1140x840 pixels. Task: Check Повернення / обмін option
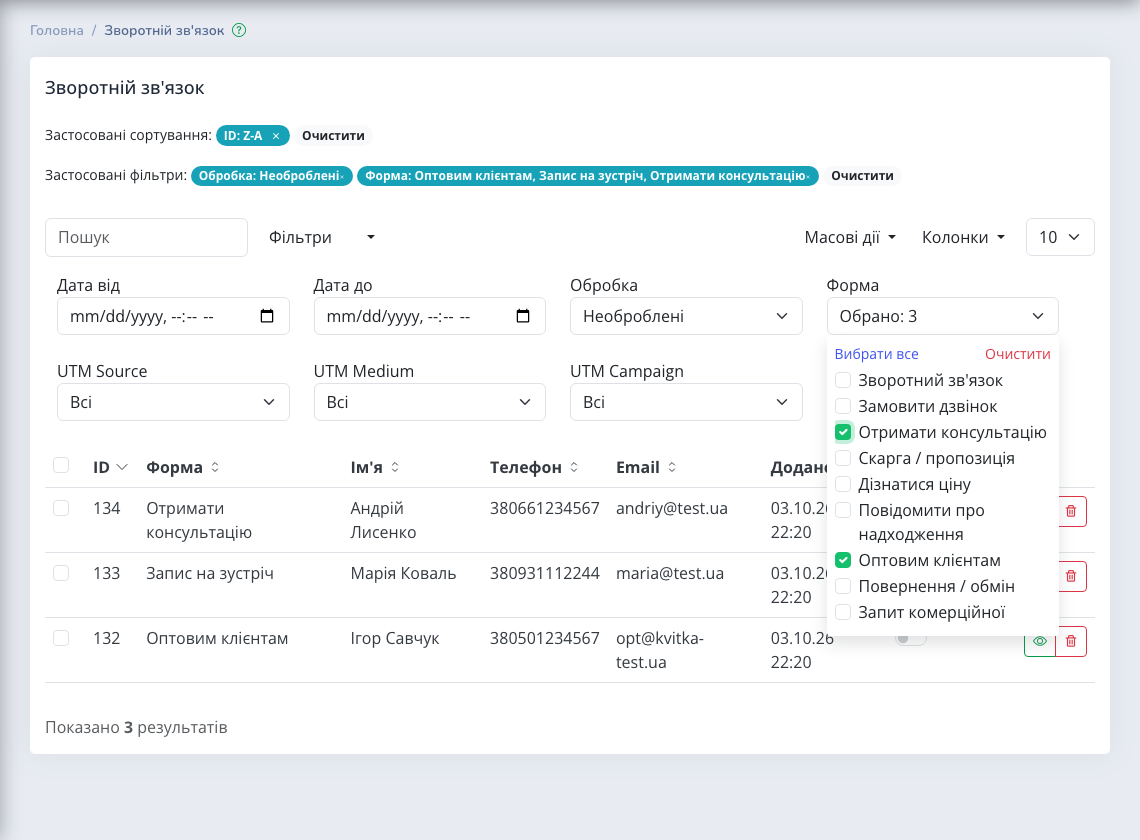point(843,586)
